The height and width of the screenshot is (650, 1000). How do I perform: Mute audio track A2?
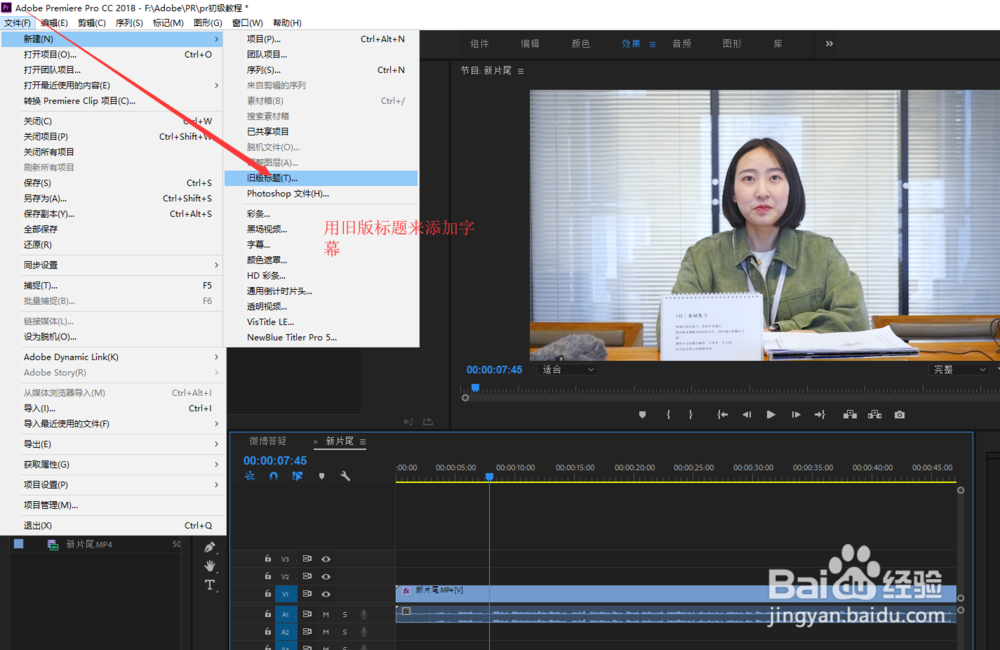pyautogui.click(x=326, y=632)
